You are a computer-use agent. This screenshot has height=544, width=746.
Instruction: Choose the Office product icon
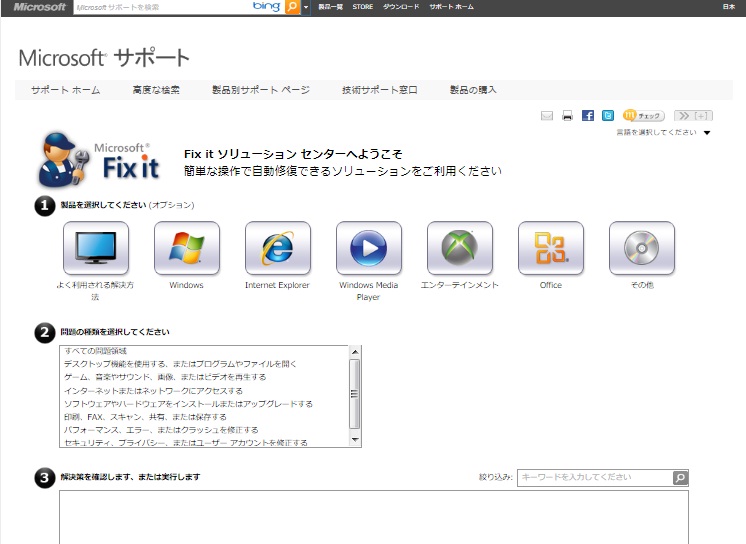pyautogui.click(x=551, y=247)
